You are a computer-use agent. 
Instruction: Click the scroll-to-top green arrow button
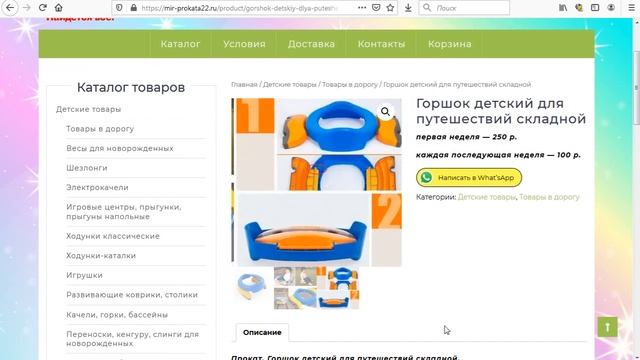click(x=607, y=327)
